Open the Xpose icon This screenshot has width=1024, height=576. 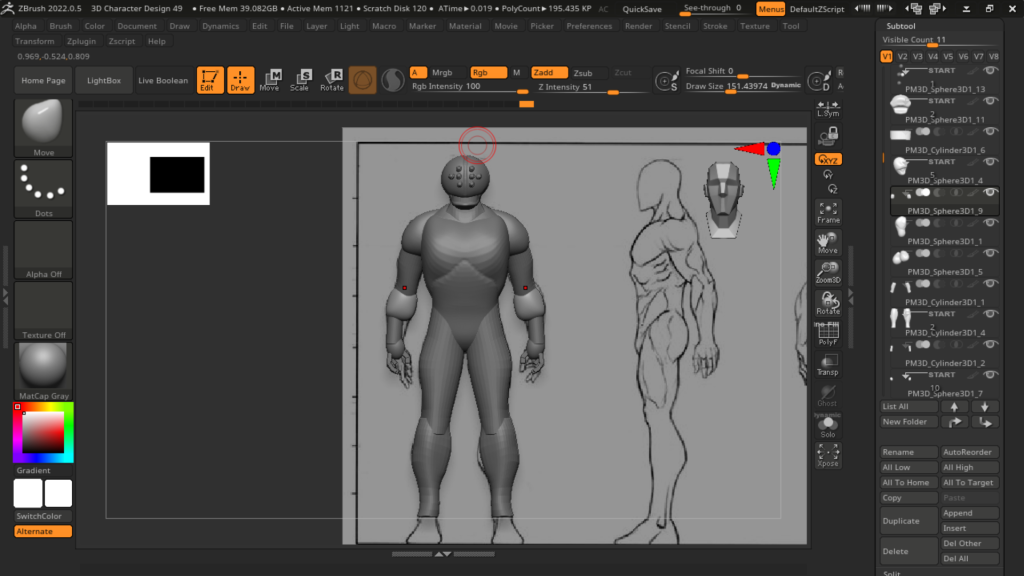point(828,456)
